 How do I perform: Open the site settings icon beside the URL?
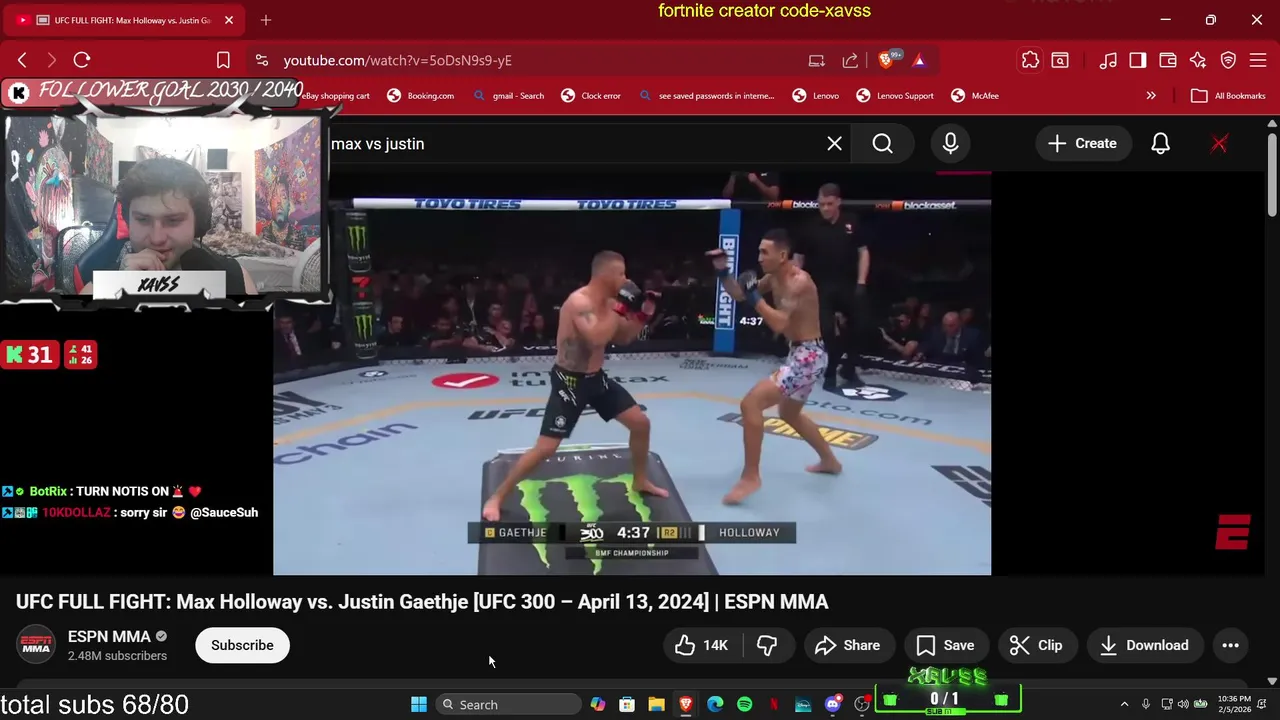coord(261,60)
